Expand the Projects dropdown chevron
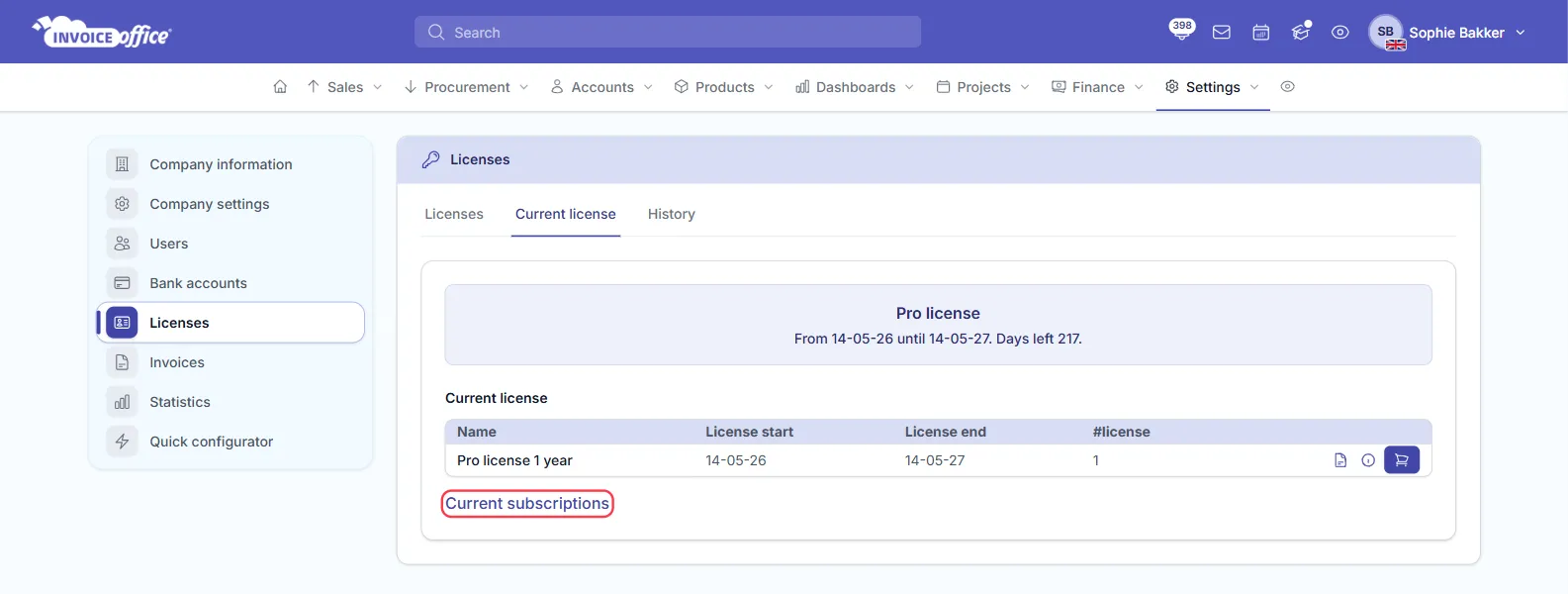This screenshot has height=594, width=1568. click(1025, 87)
